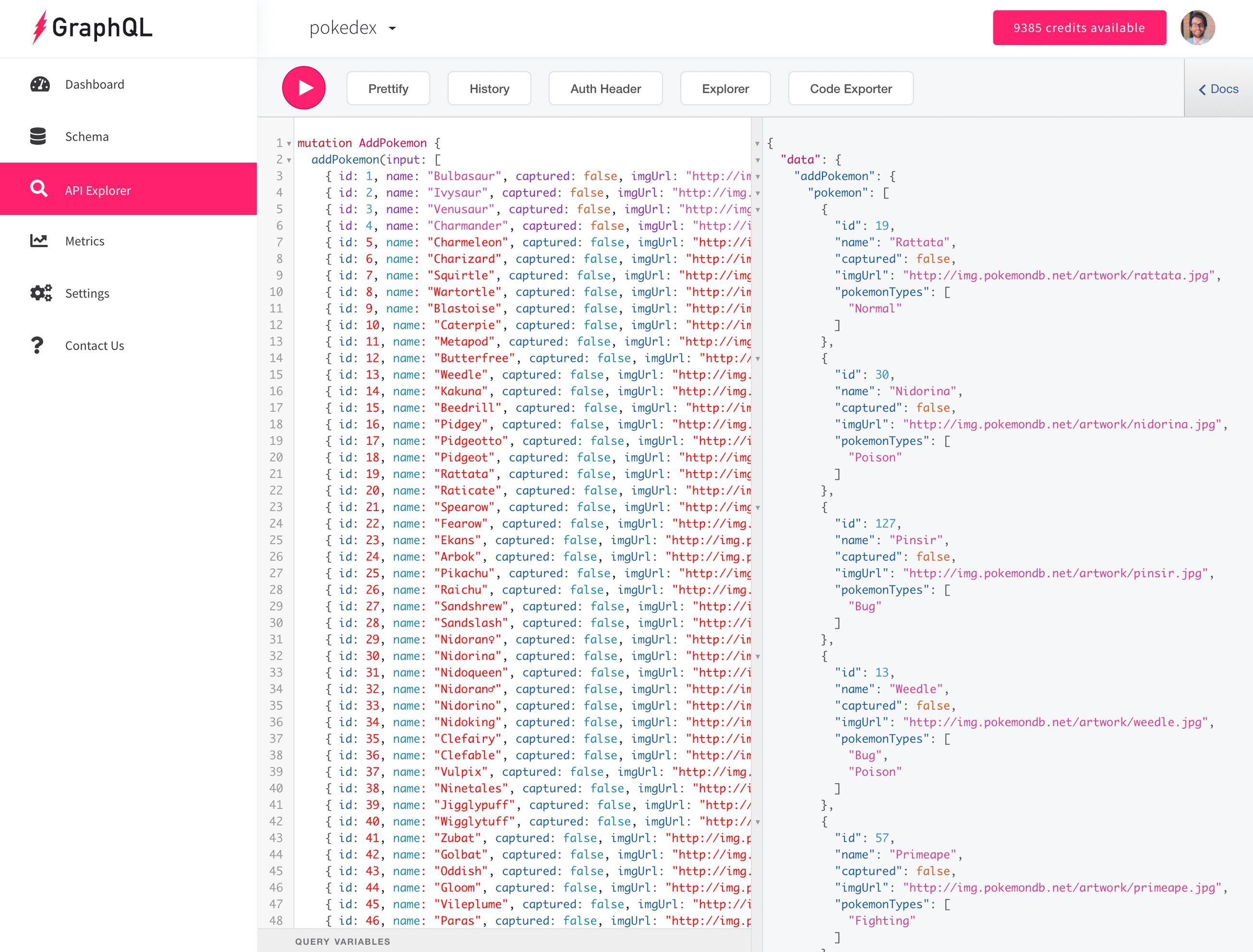Click the "Jigglypuff" line in editor
1253x952 pixels.
[x=538, y=805]
